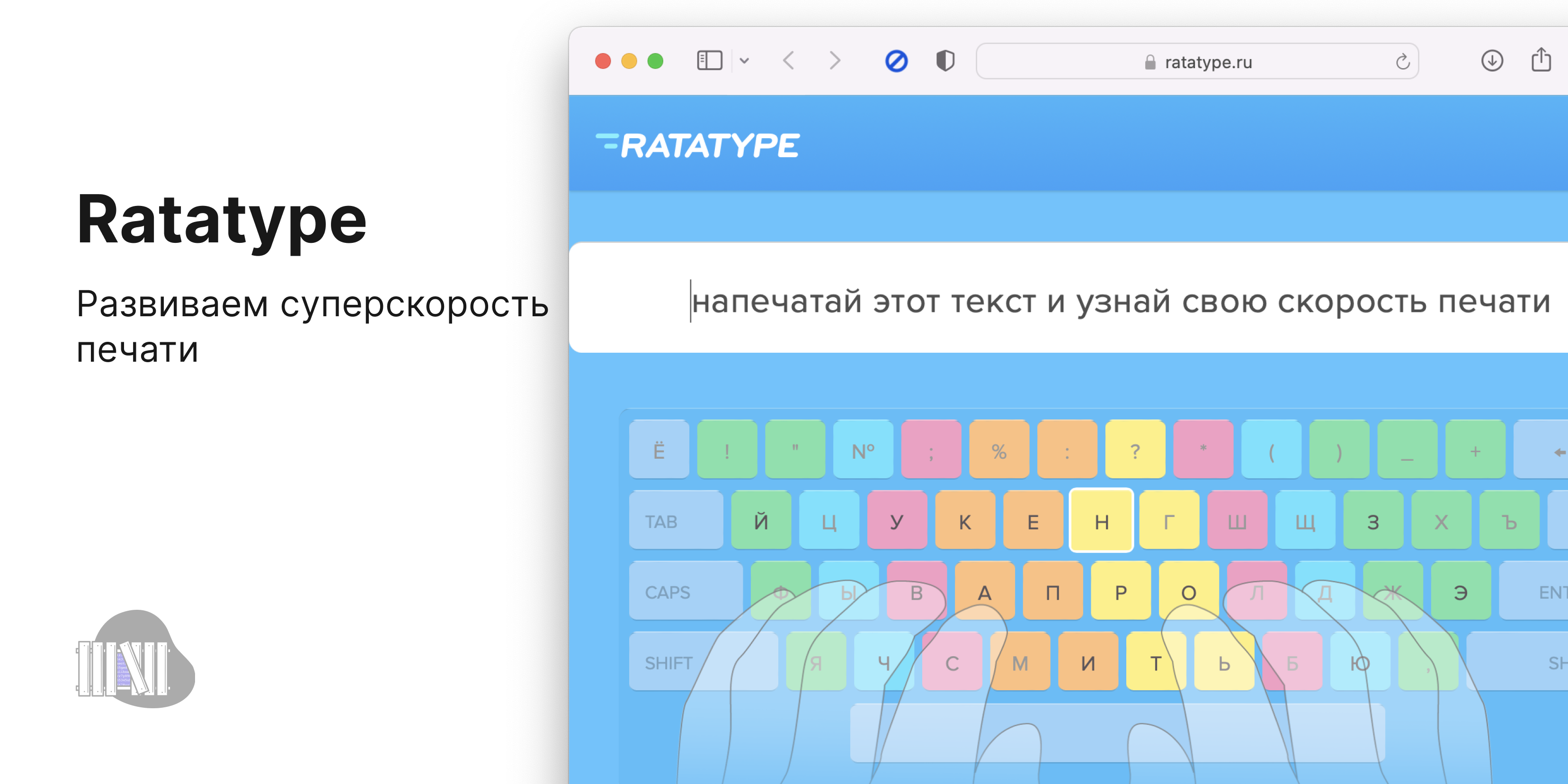Click the Ъ key
Screen dimensions: 1568x784
click(1510, 520)
